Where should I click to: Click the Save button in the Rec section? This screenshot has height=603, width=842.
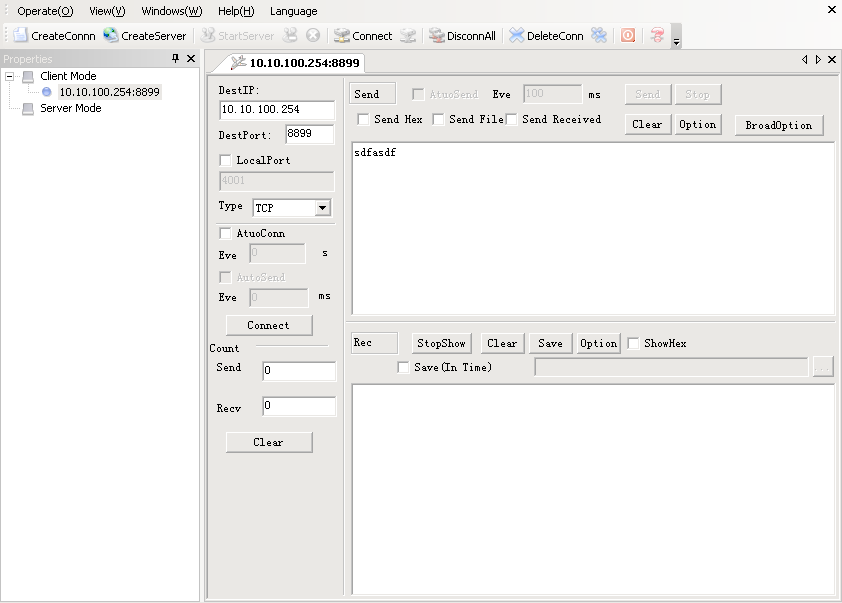pyautogui.click(x=550, y=343)
